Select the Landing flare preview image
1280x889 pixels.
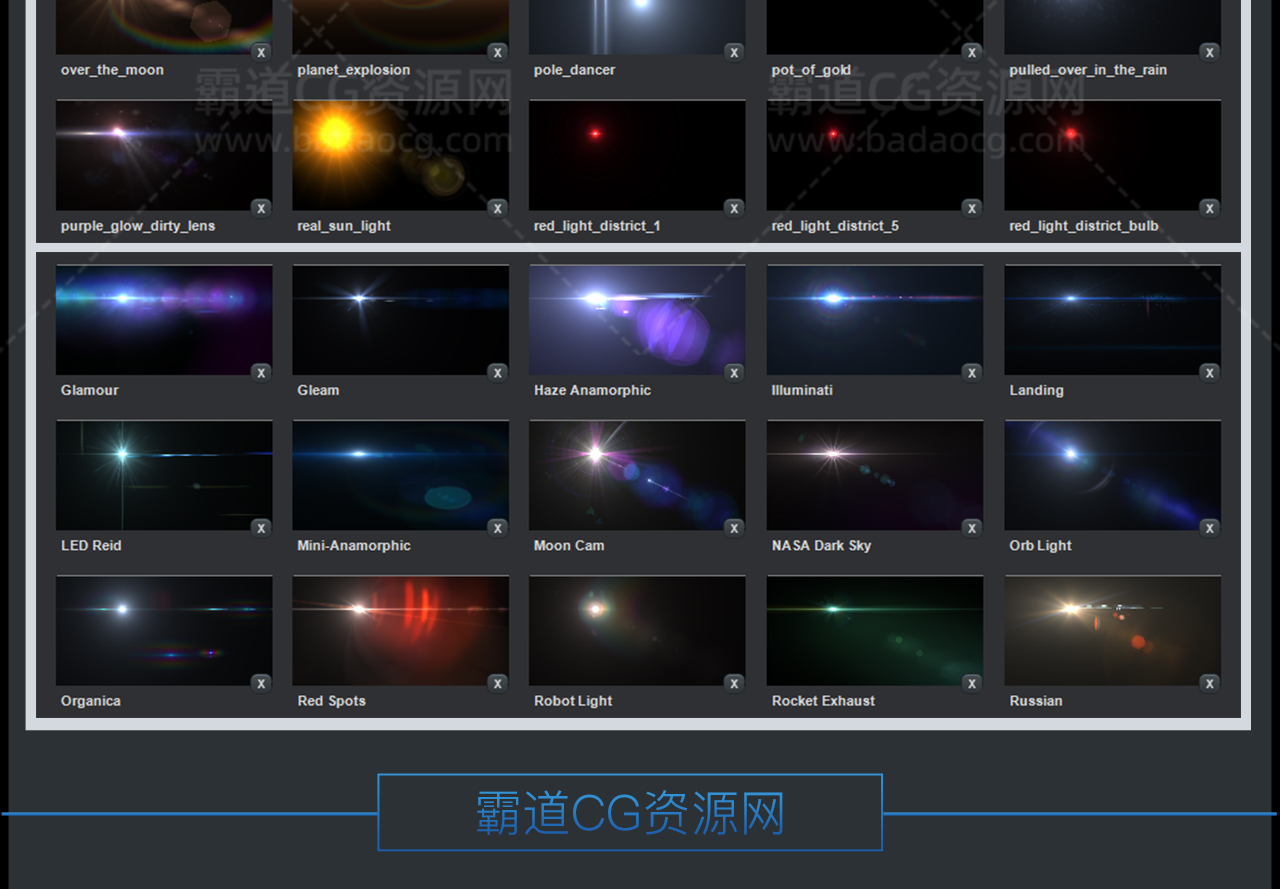coord(1112,319)
